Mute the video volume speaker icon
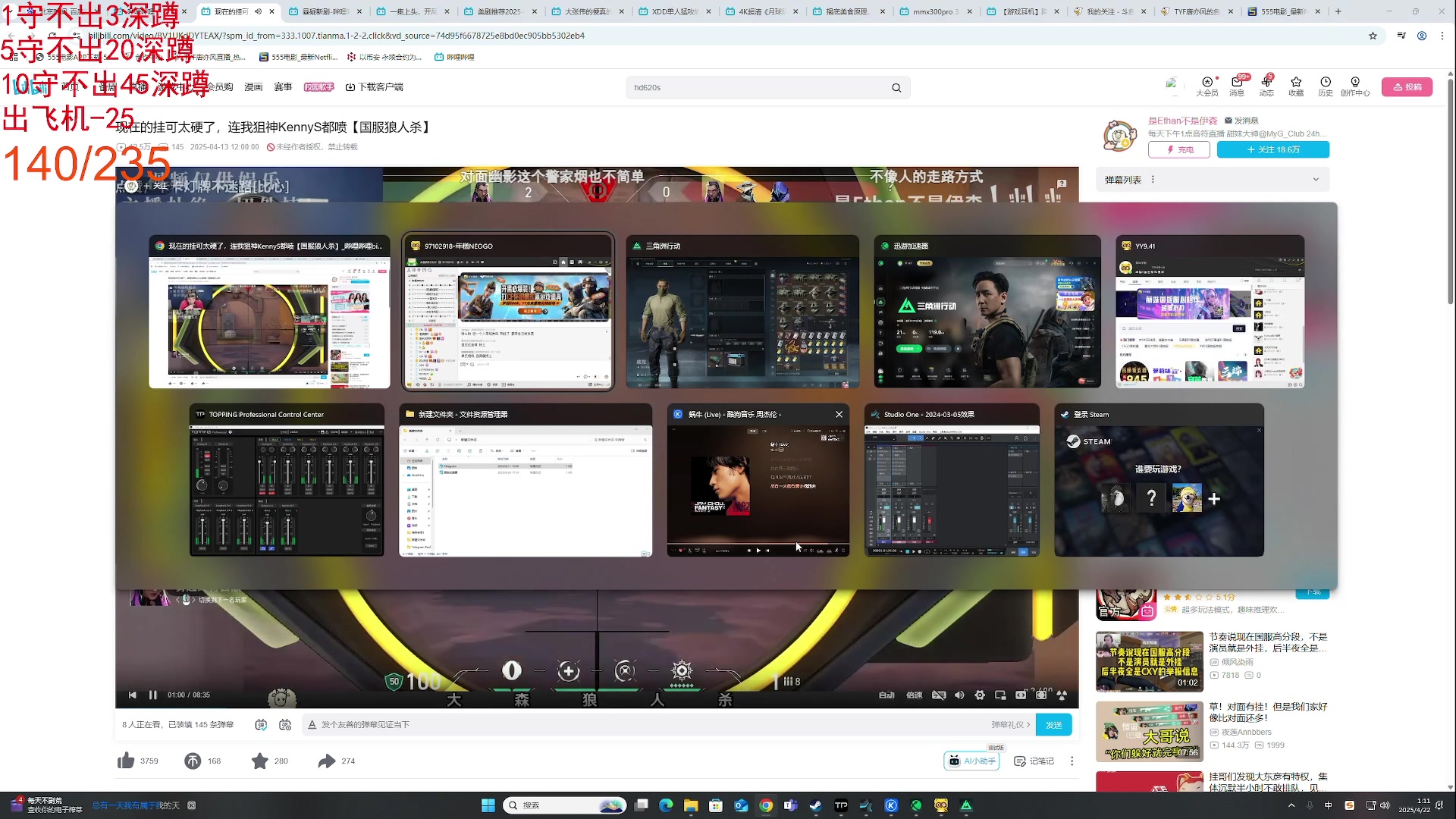 (x=959, y=695)
